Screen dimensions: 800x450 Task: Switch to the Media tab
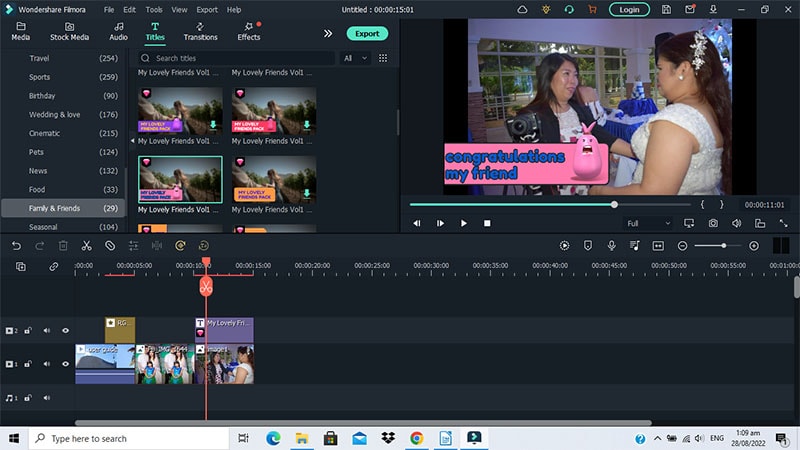[x=20, y=32]
